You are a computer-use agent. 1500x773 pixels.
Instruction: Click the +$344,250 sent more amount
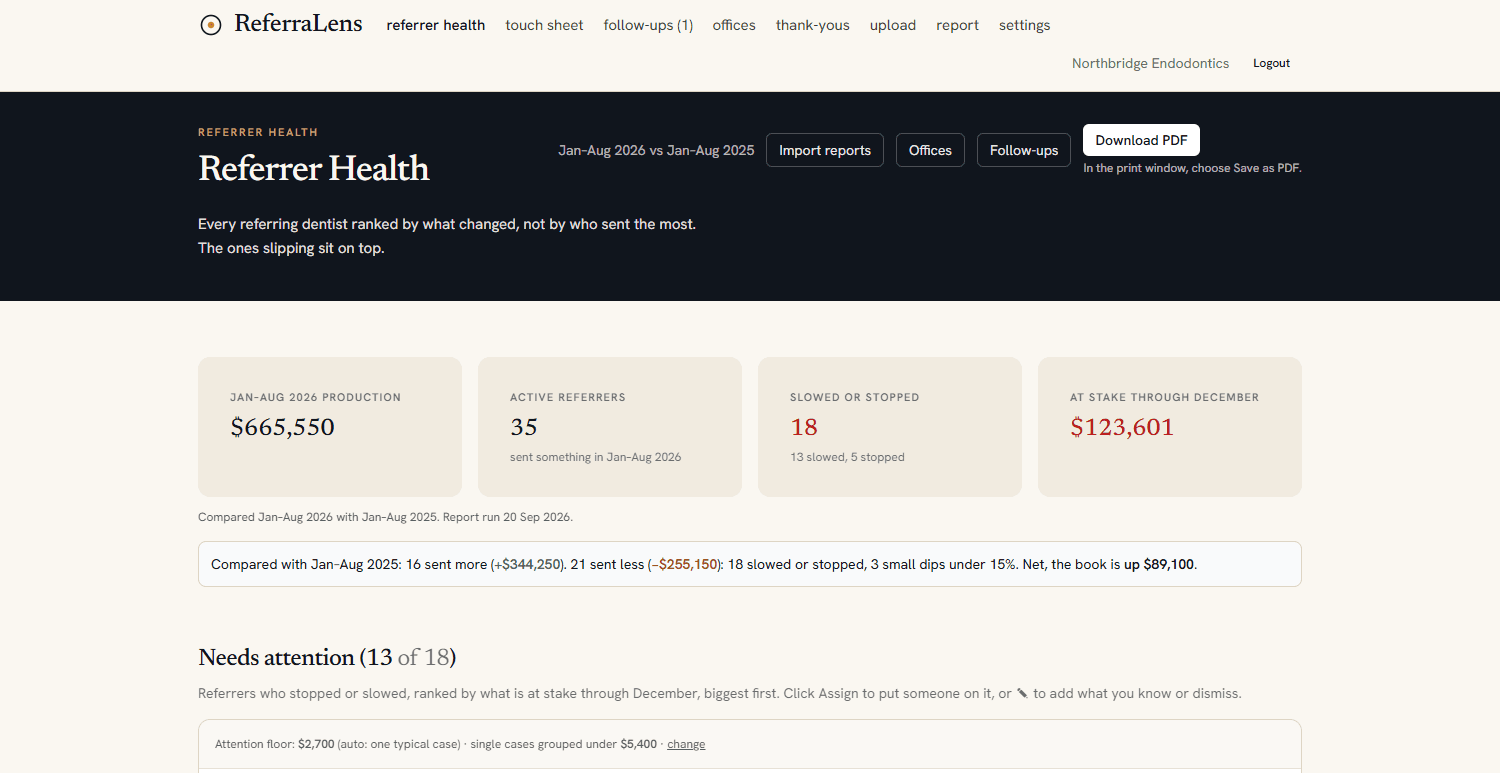point(527,564)
